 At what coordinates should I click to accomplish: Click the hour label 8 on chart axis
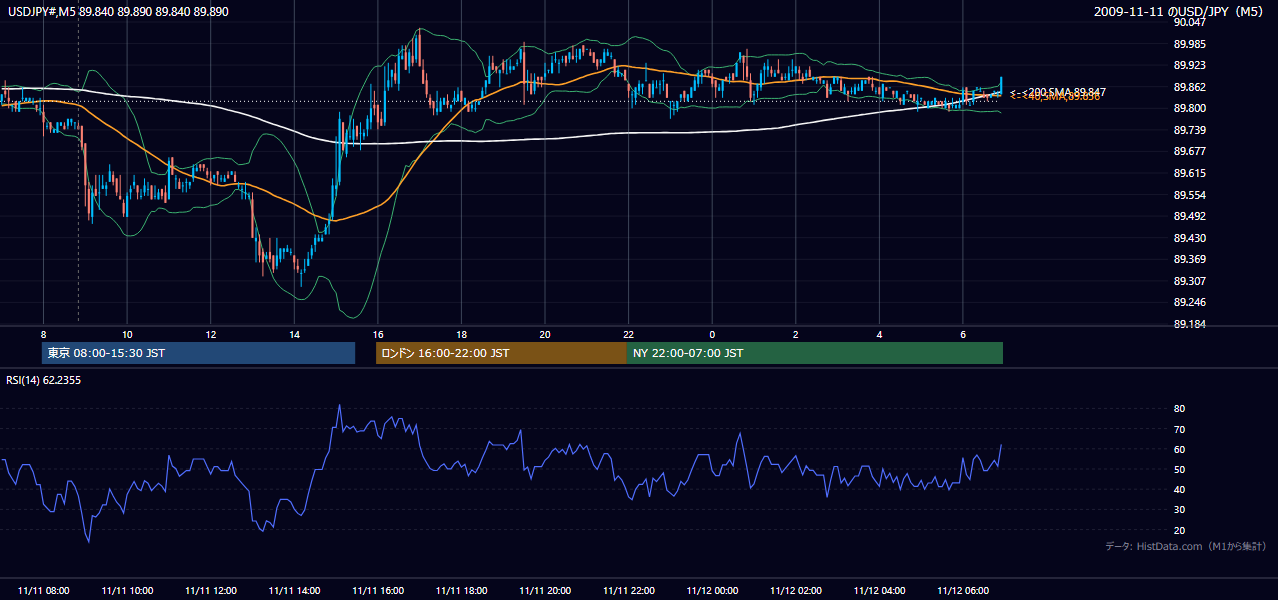[43, 334]
